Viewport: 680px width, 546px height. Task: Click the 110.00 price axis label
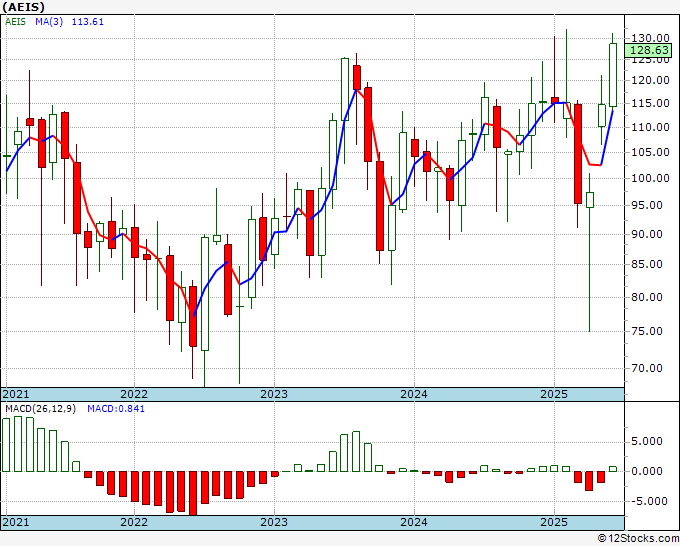click(650, 127)
